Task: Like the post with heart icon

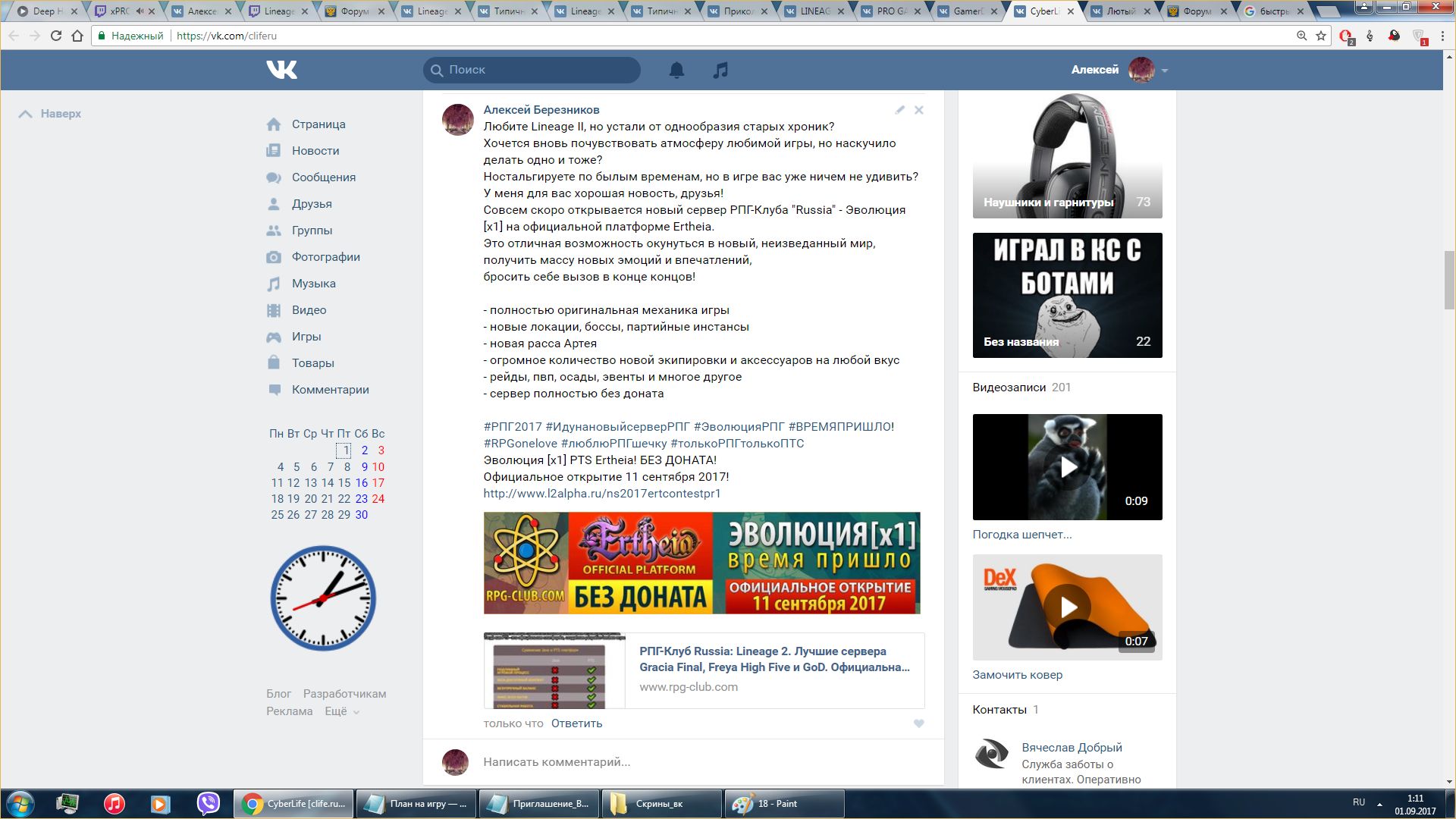Action: point(918,723)
